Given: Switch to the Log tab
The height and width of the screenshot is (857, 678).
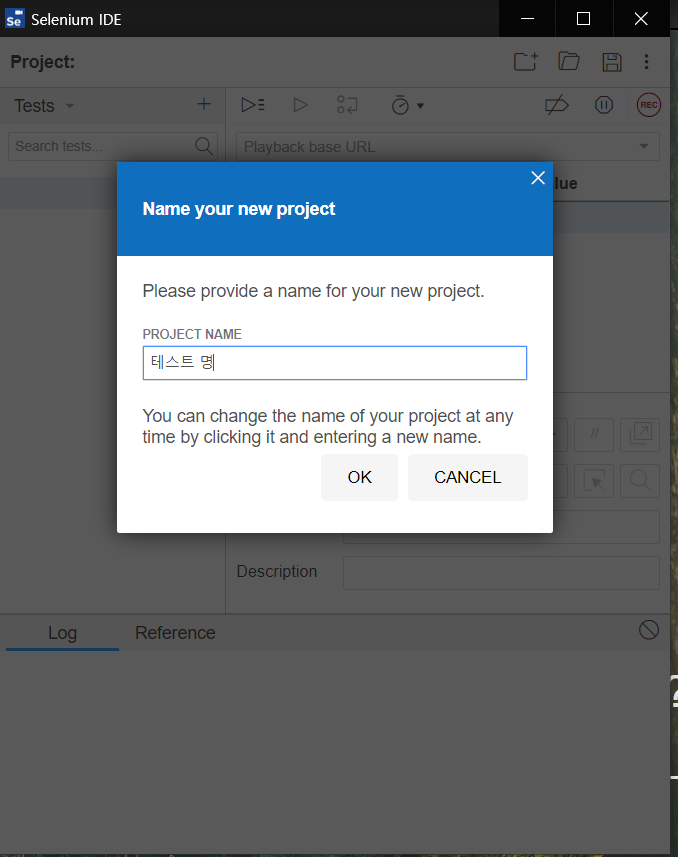Looking at the screenshot, I should 62,633.
